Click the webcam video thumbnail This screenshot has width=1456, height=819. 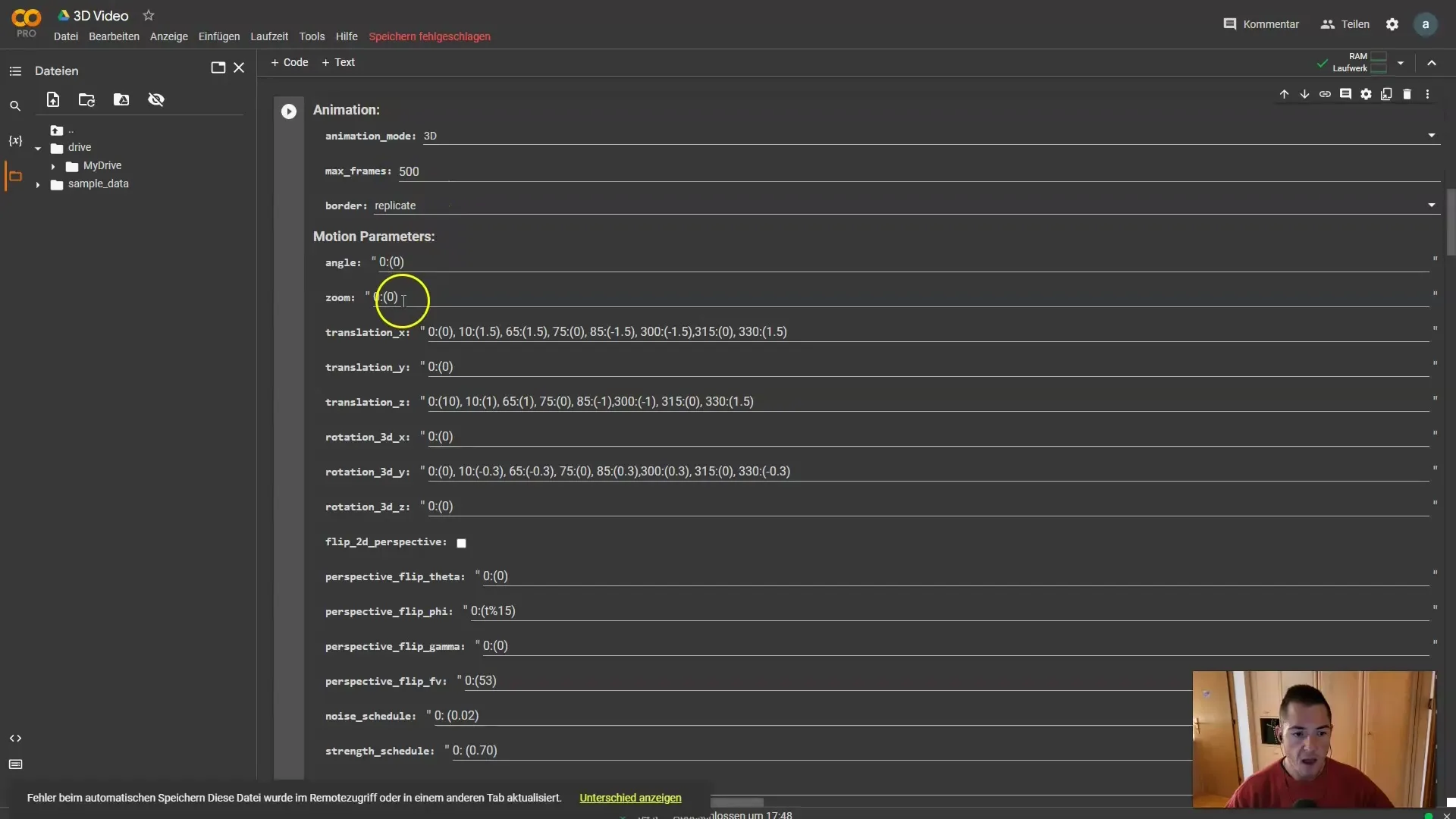pyautogui.click(x=1313, y=739)
